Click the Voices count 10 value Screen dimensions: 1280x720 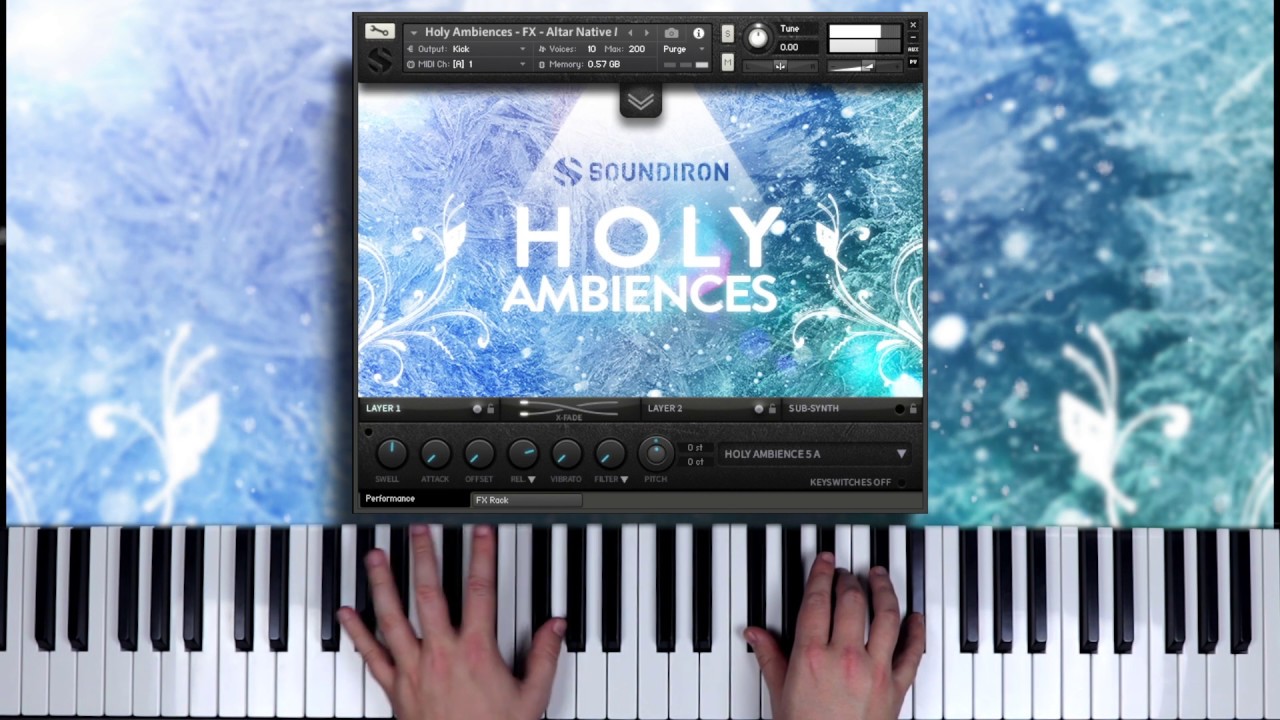click(591, 49)
